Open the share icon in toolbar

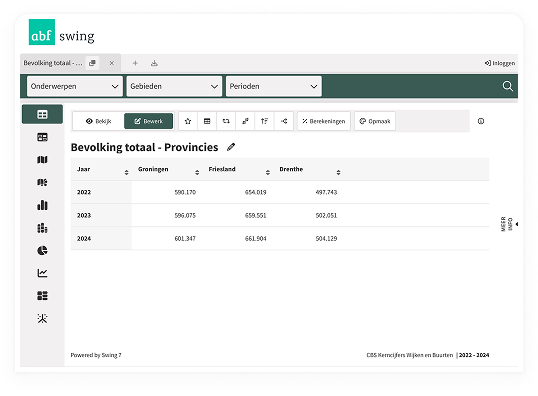[x=284, y=121]
